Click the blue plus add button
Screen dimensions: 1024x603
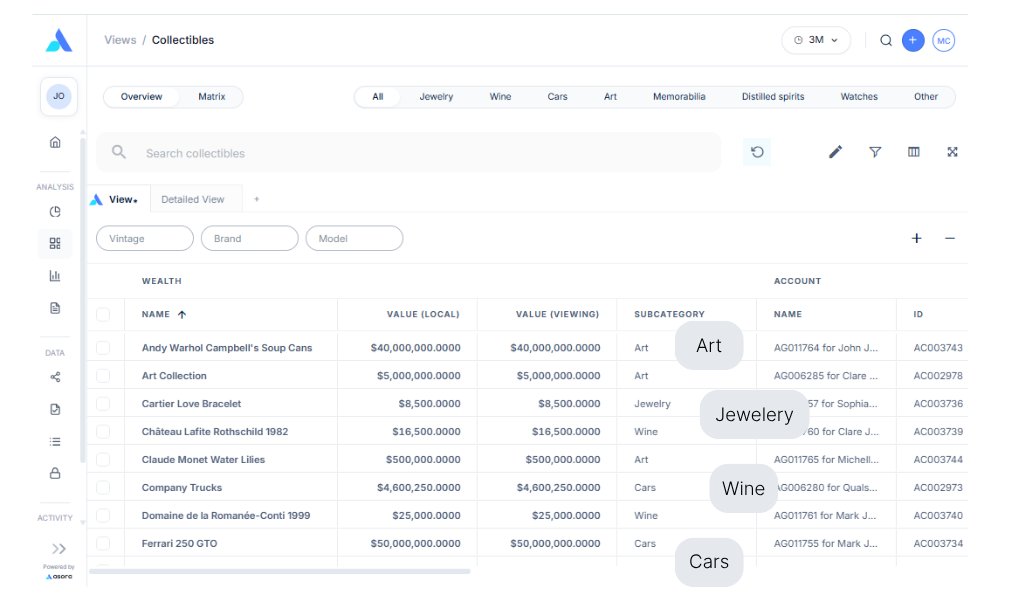(912, 40)
